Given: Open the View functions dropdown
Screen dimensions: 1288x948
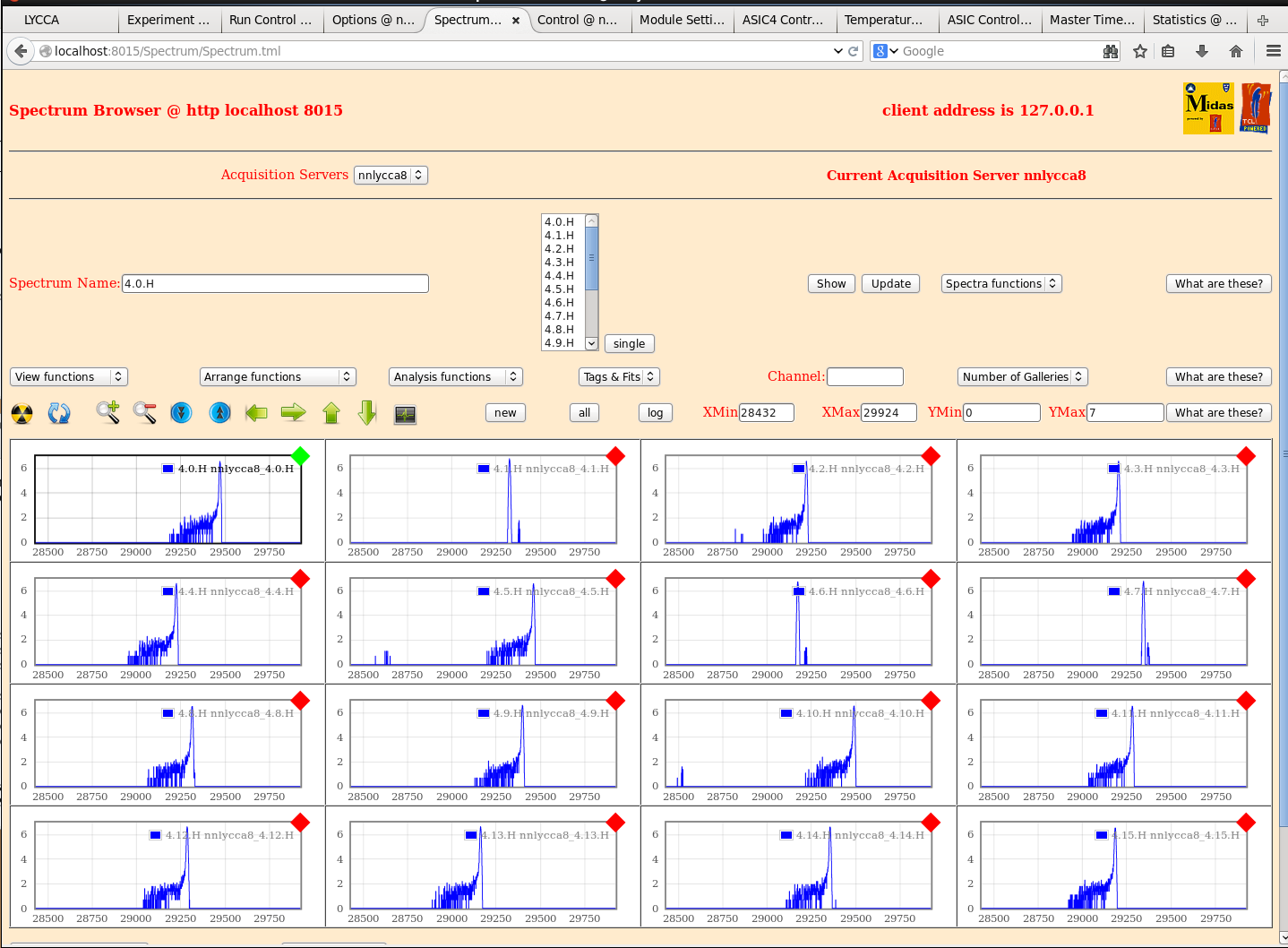Looking at the screenshot, I should pyautogui.click(x=69, y=377).
